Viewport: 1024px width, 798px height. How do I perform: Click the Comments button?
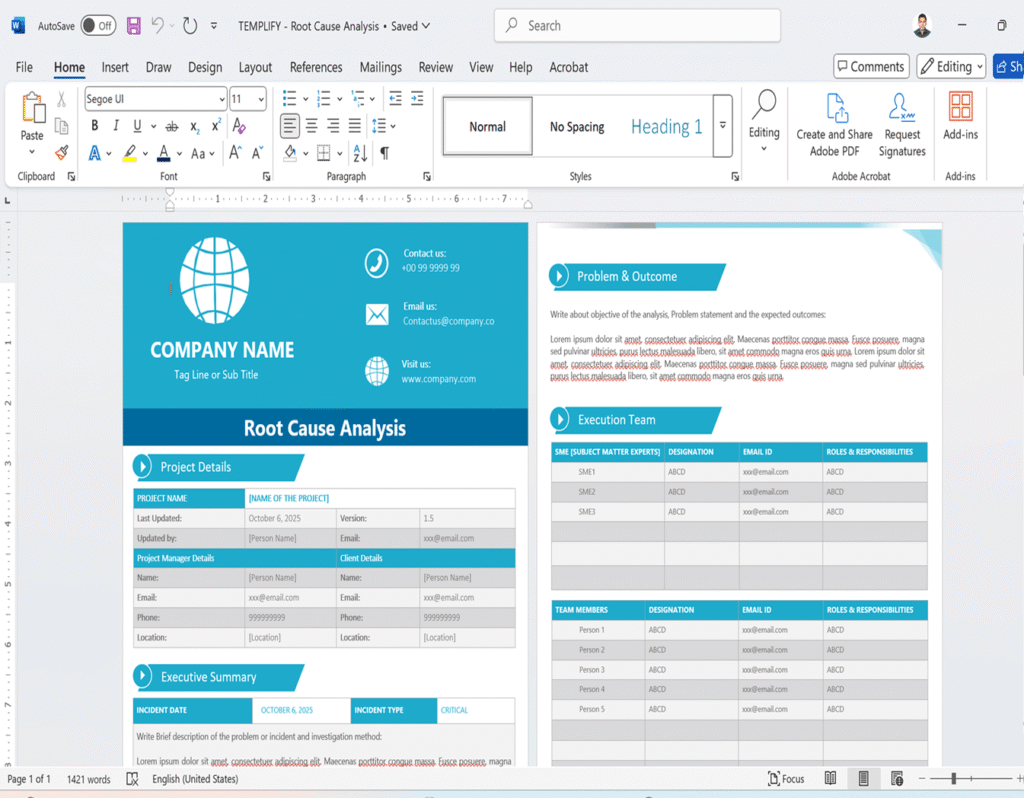coord(871,67)
